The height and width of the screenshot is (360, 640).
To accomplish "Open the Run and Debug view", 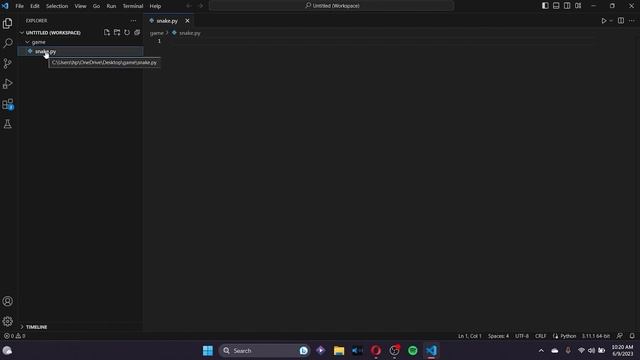I will [x=7, y=84].
